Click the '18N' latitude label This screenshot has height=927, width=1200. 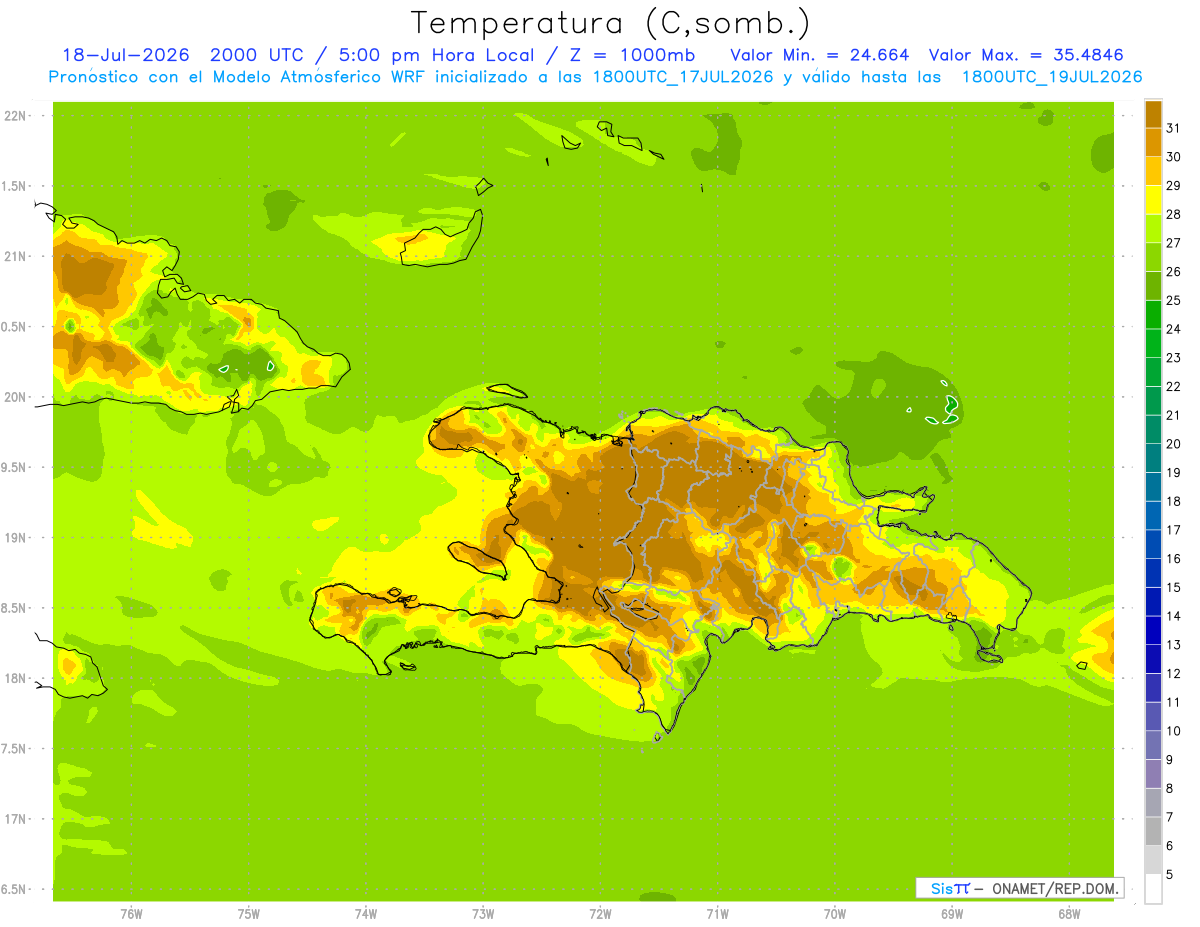[16, 678]
